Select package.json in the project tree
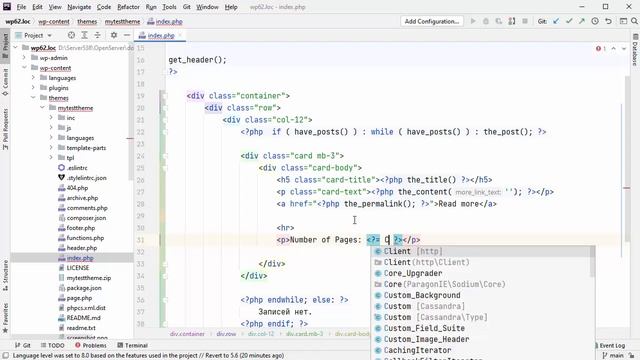The image size is (640, 360). point(84,288)
